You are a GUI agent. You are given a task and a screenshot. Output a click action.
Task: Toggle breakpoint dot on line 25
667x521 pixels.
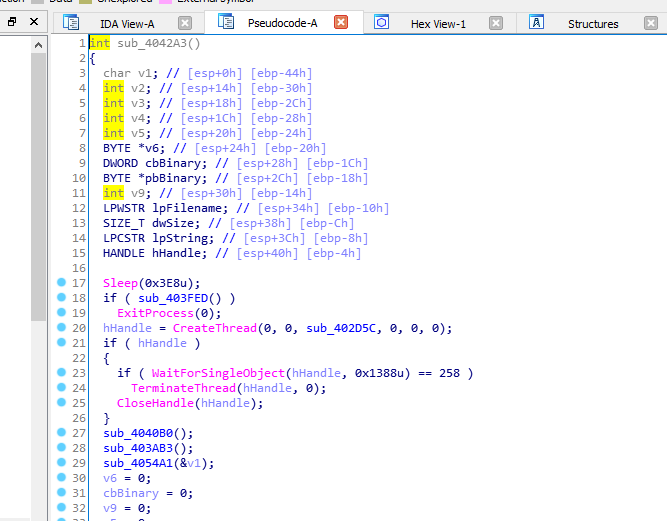[x=61, y=402]
